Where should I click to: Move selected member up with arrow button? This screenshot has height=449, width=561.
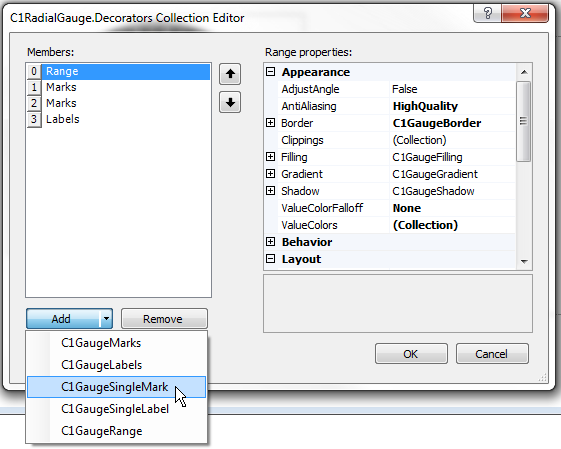click(x=230, y=74)
